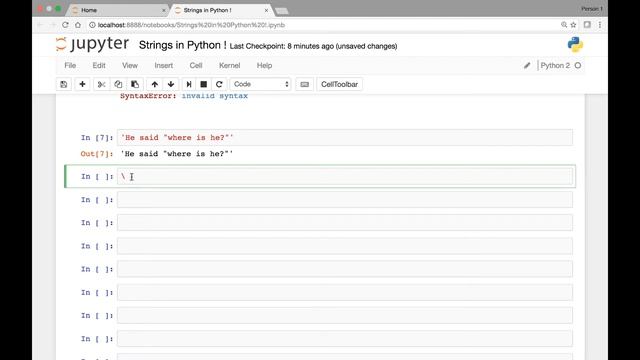Select the In [7] prompt label
This screenshot has width=640, height=360.
point(97,138)
